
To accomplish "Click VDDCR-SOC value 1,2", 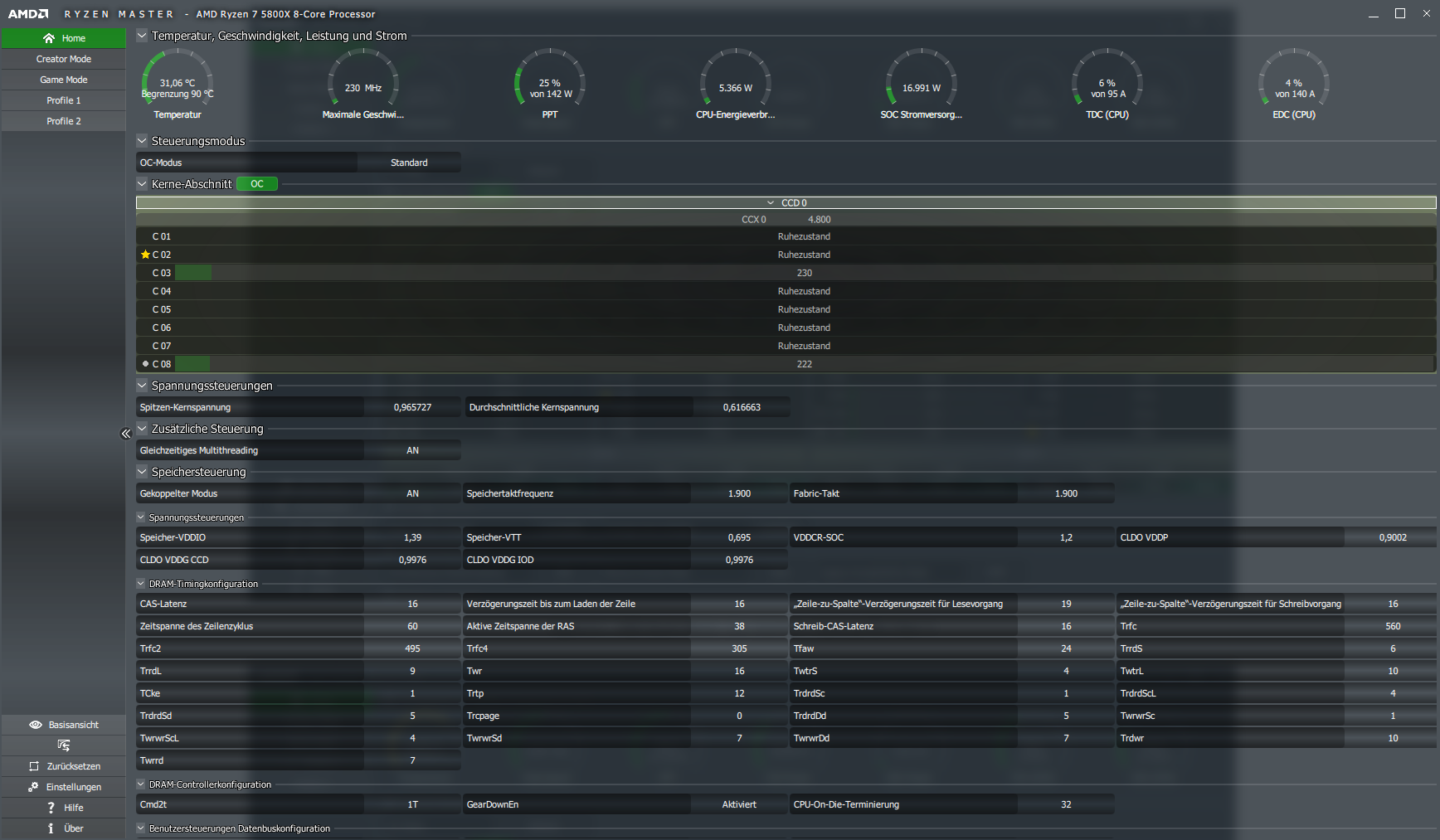I will pos(1066,537).
